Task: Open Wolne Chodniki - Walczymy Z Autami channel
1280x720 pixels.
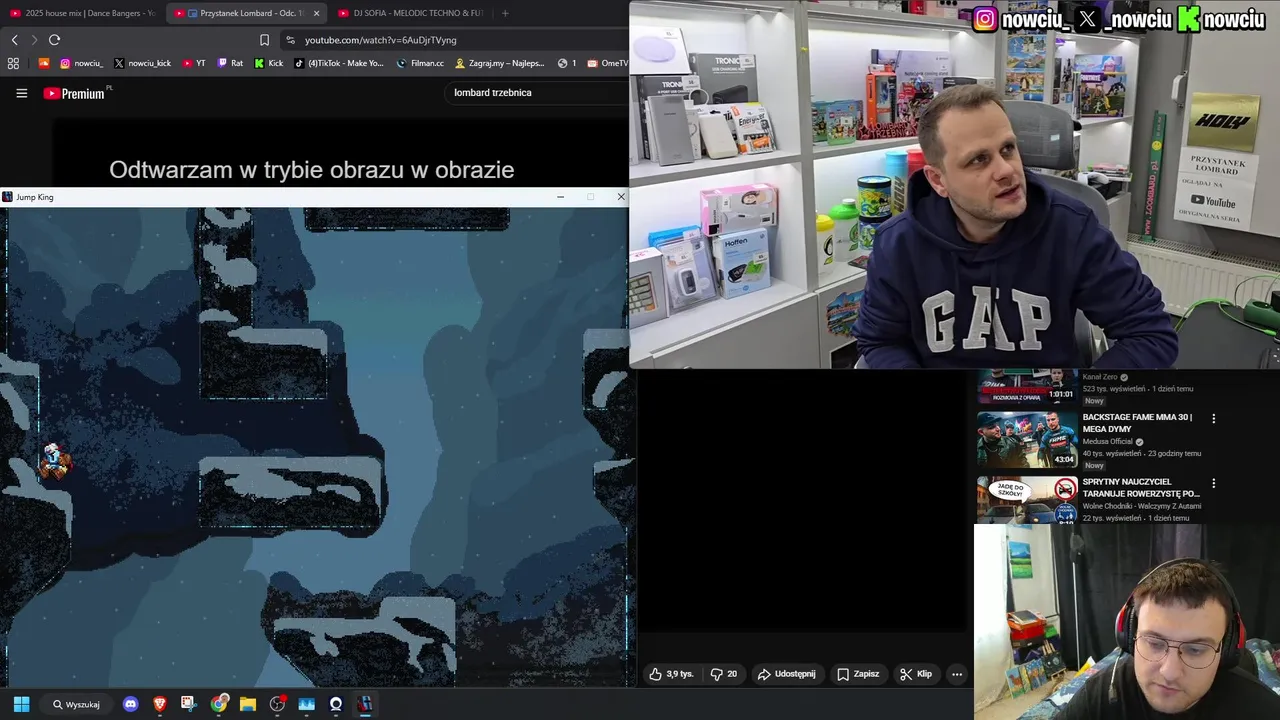Action: pyautogui.click(x=1142, y=506)
